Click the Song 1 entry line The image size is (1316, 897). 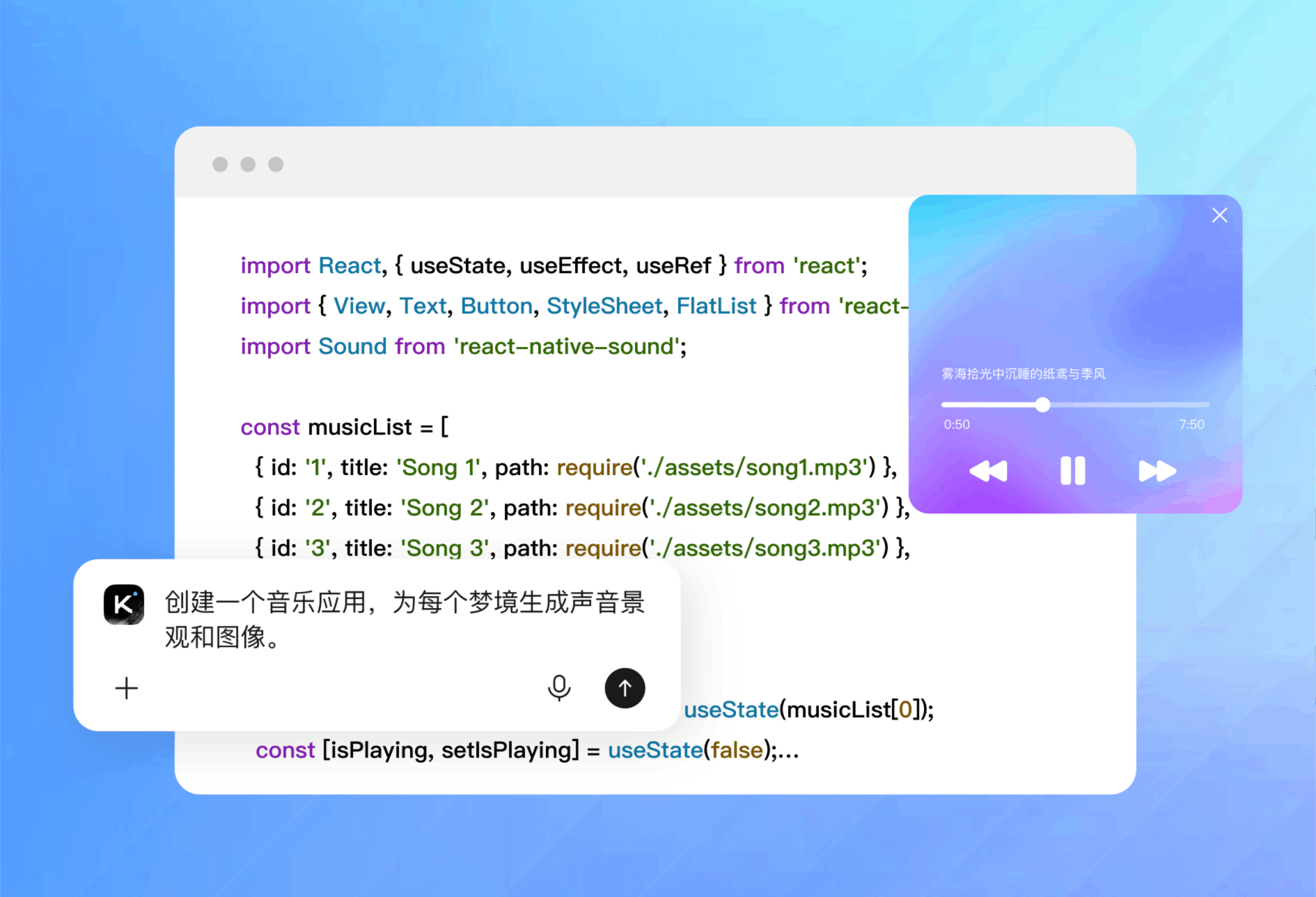(575, 467)
